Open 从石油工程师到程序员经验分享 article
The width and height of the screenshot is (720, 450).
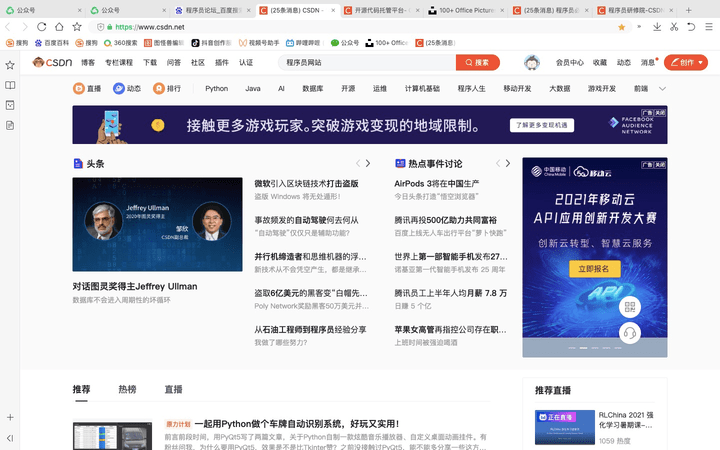(310, 330)
